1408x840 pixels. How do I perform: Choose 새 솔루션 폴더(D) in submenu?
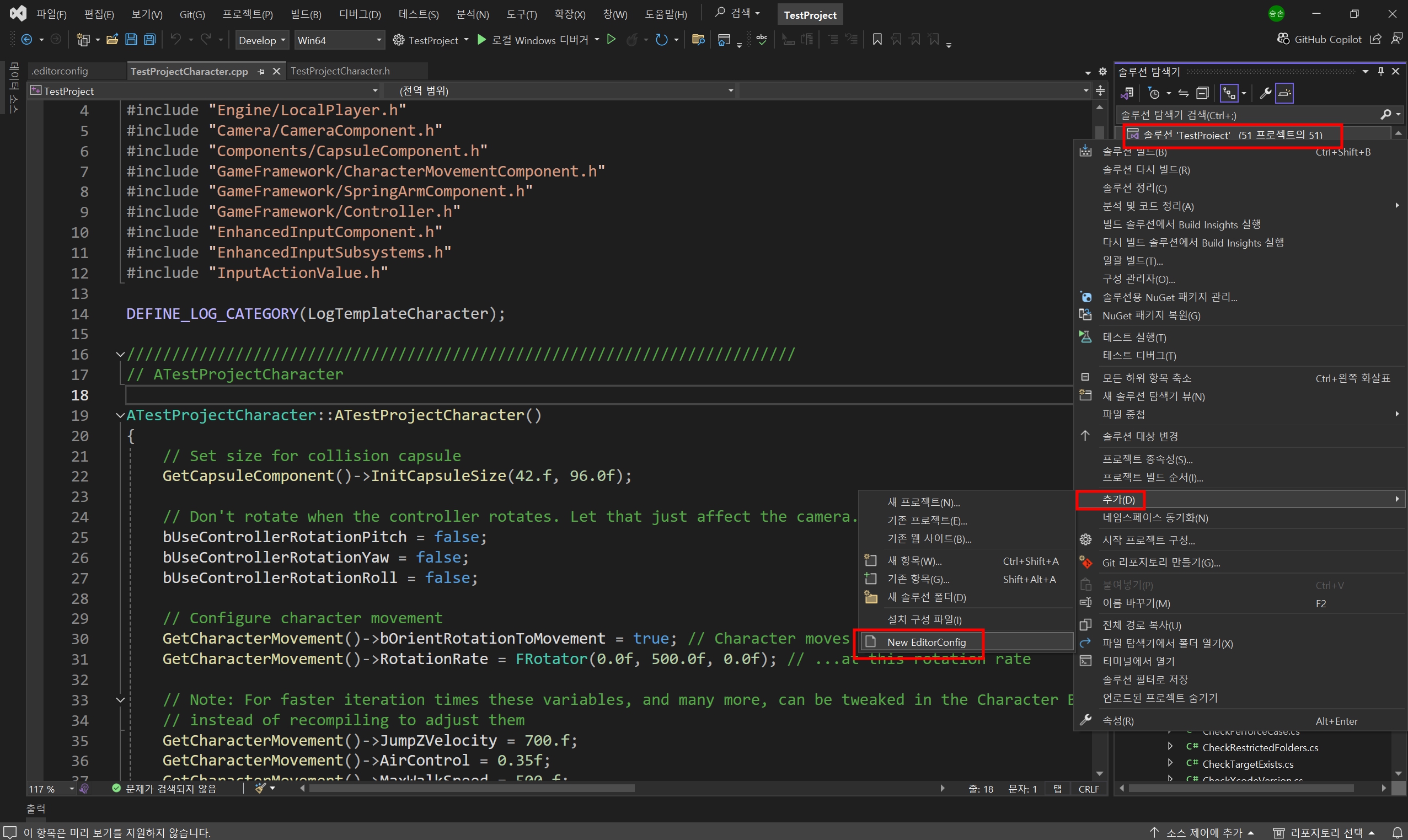click(x=966, y=597)
